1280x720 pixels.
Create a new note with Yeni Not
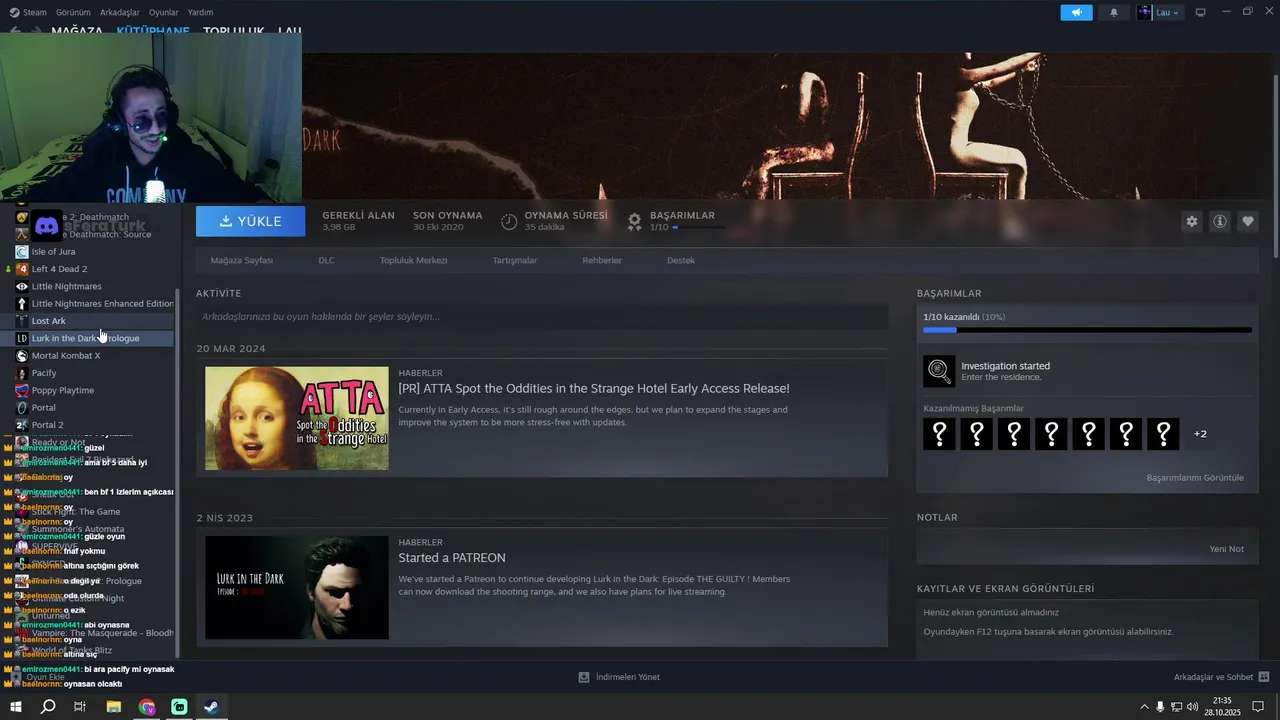point(1226,549)
